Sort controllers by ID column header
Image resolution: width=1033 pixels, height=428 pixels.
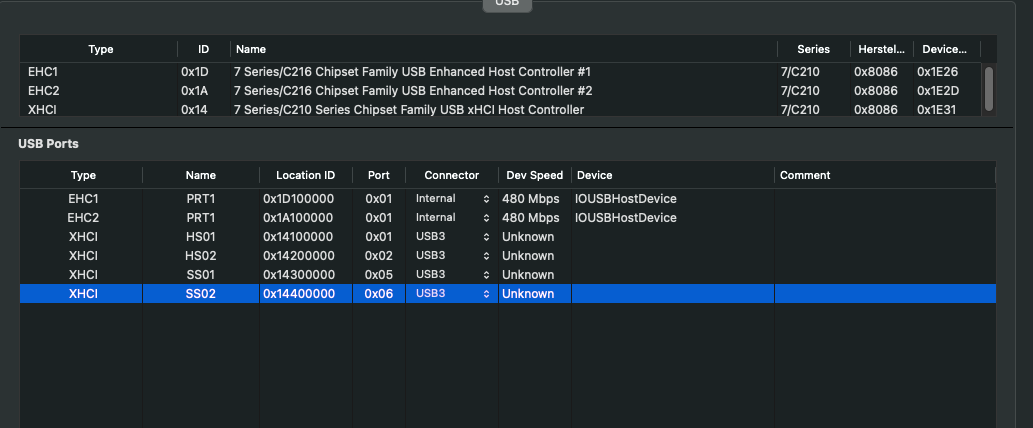click(203, 49)
